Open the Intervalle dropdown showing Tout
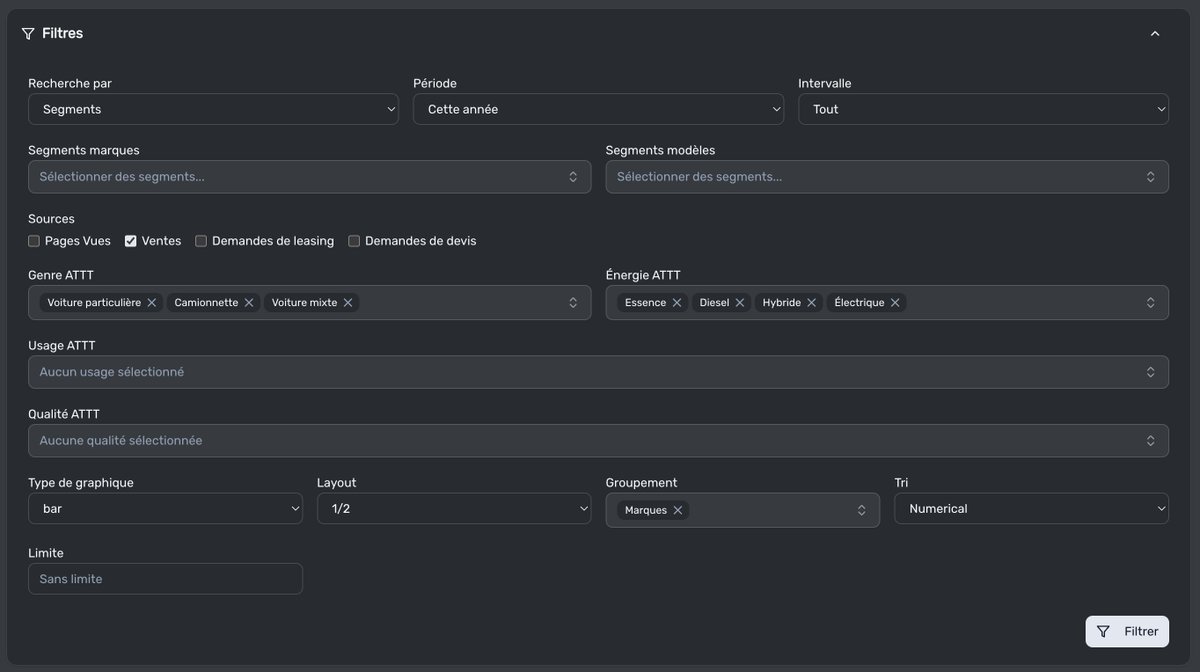1200x672 pixels. tap(983, 109)
